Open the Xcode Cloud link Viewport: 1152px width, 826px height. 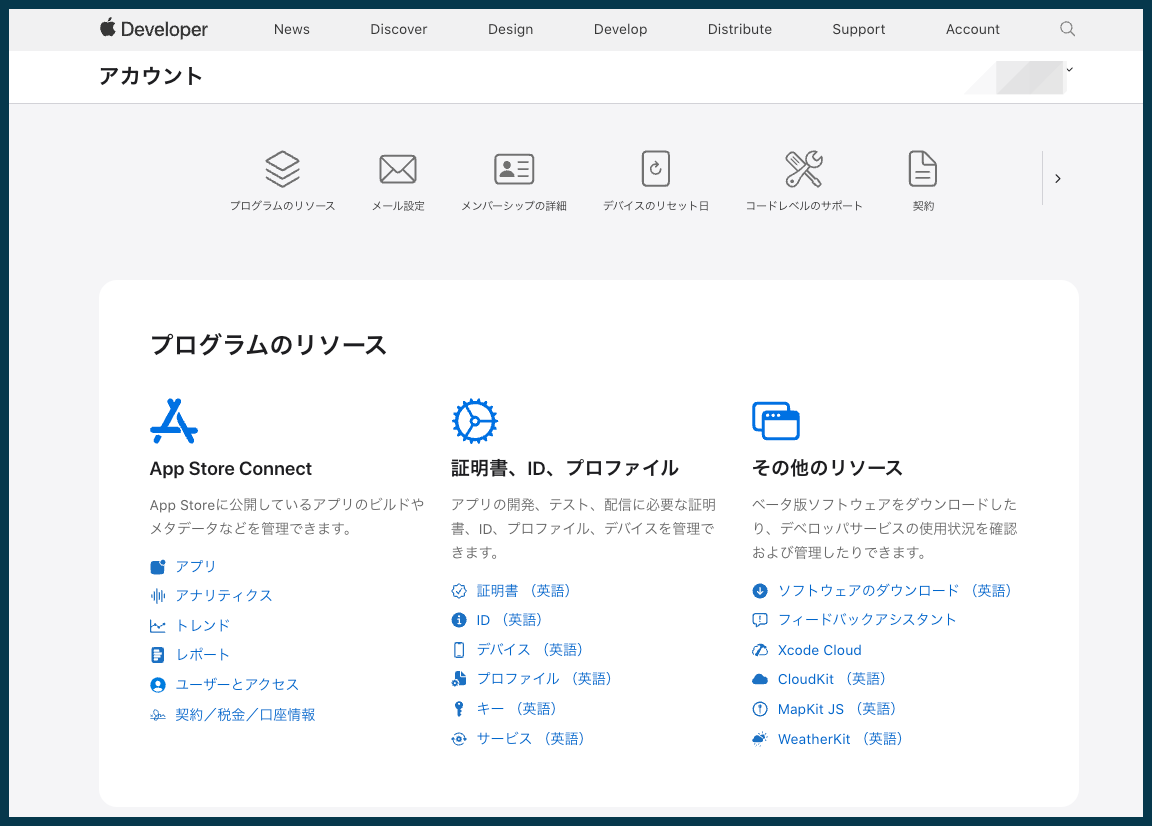point(818,649)
